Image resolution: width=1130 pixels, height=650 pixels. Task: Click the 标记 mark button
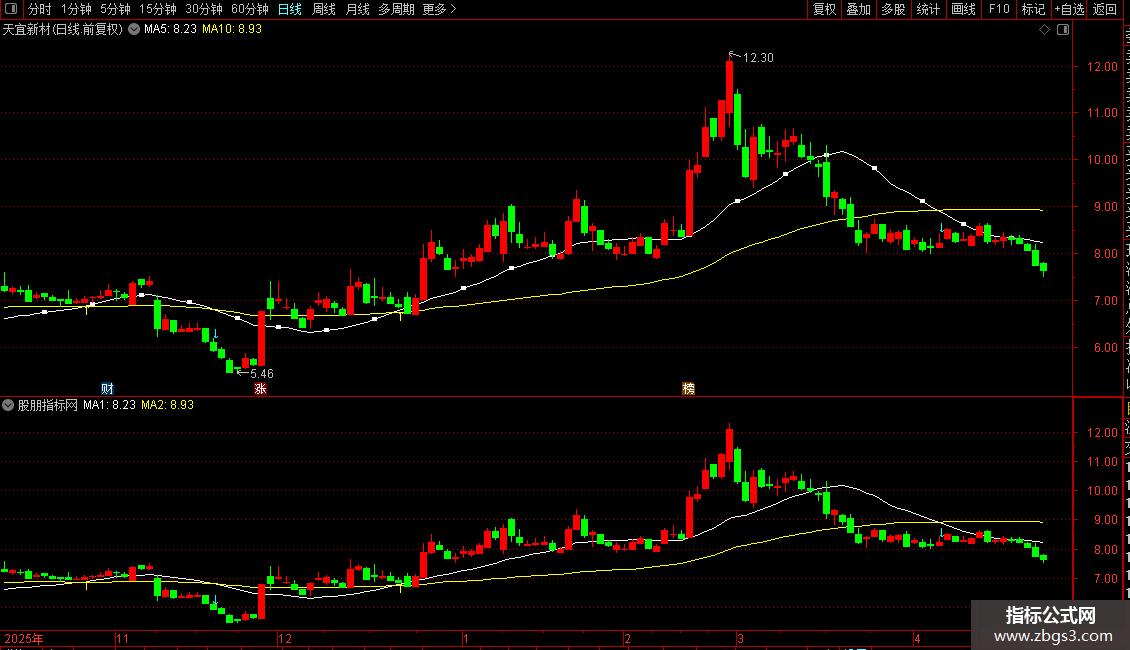[1033, 9]
